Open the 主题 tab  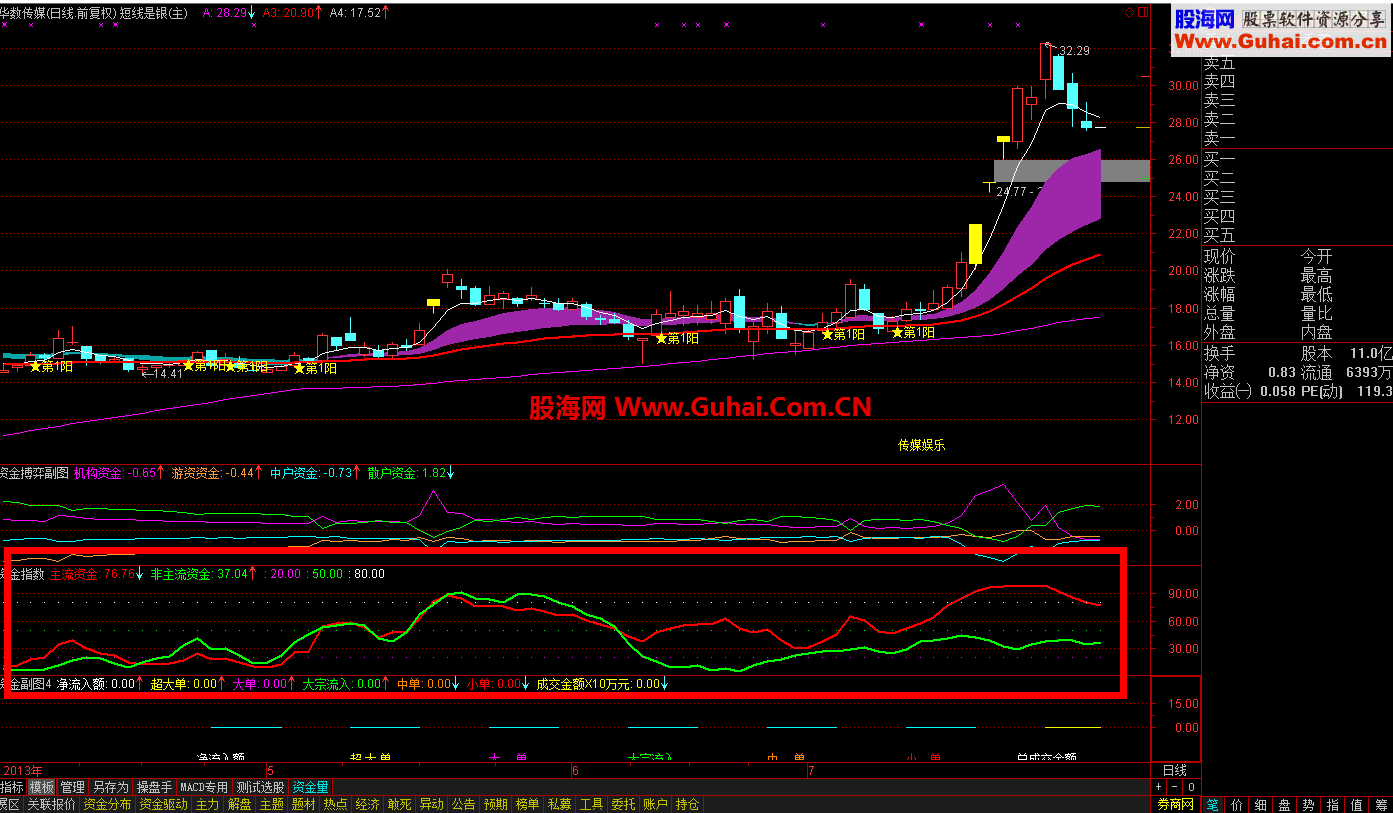click(271, 804)
